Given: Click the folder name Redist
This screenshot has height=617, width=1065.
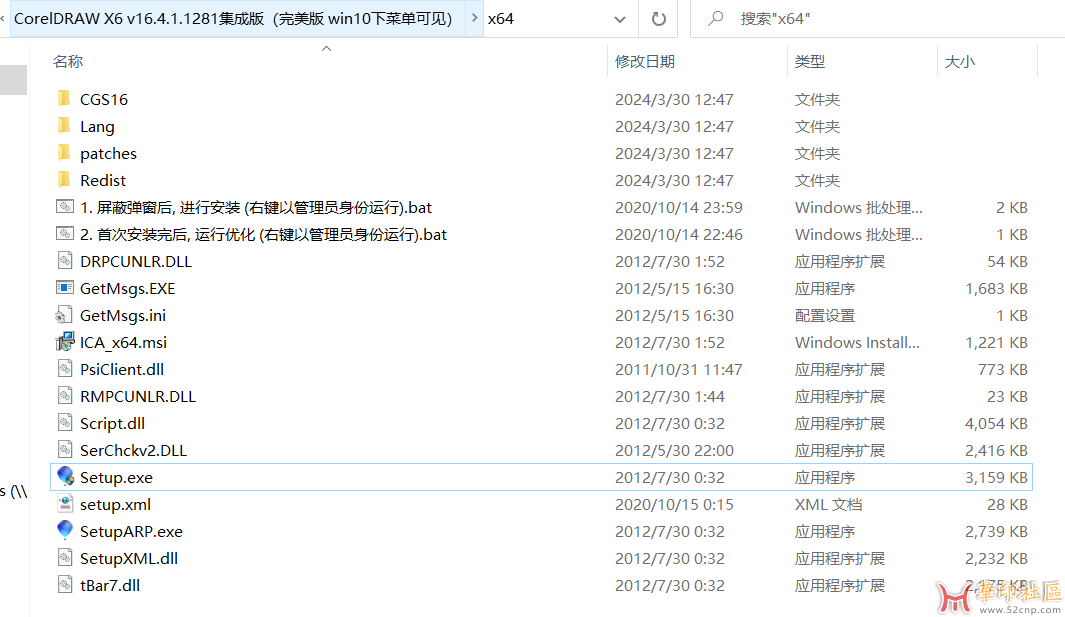Looking at the screenshot, I should (x=103, y=180).
